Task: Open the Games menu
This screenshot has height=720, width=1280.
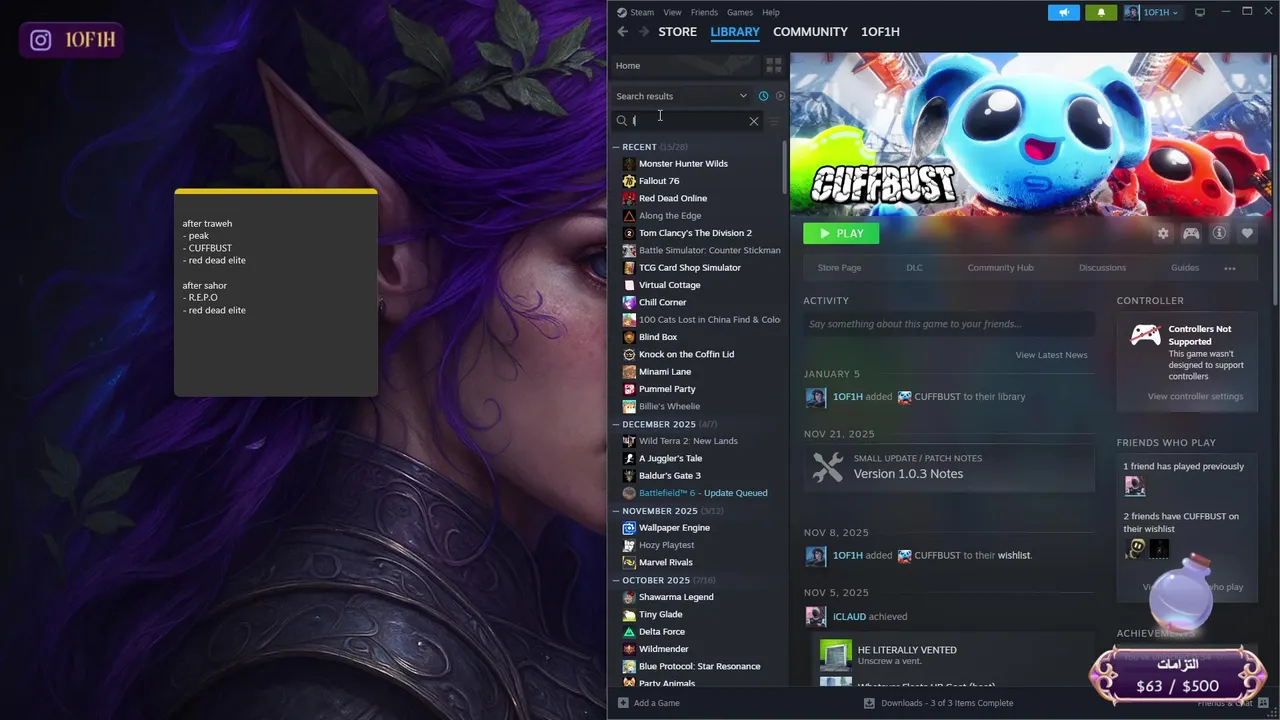Action: click(740, 12)
